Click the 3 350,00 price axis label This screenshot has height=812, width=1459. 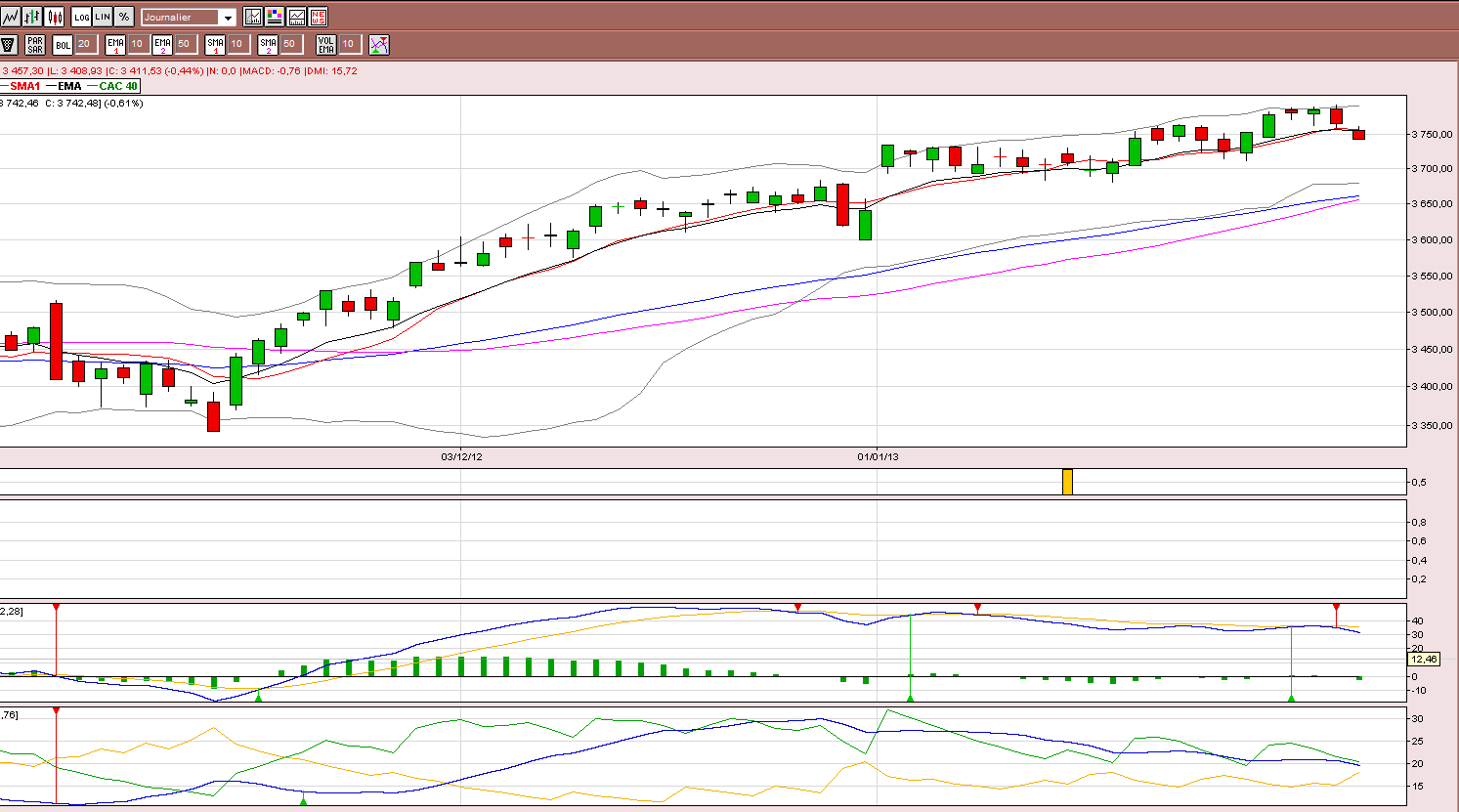[x=1431, y=426]
